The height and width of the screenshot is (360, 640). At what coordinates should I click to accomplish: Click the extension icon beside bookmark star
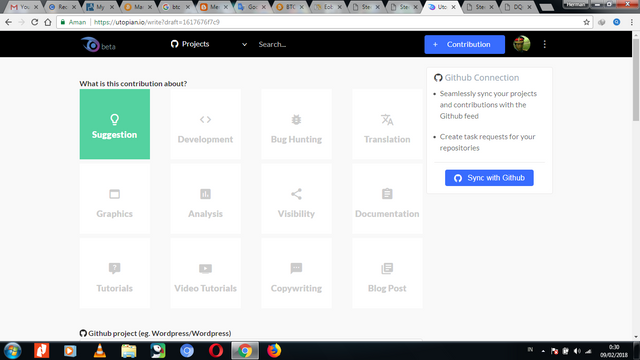tap(602, 22)
